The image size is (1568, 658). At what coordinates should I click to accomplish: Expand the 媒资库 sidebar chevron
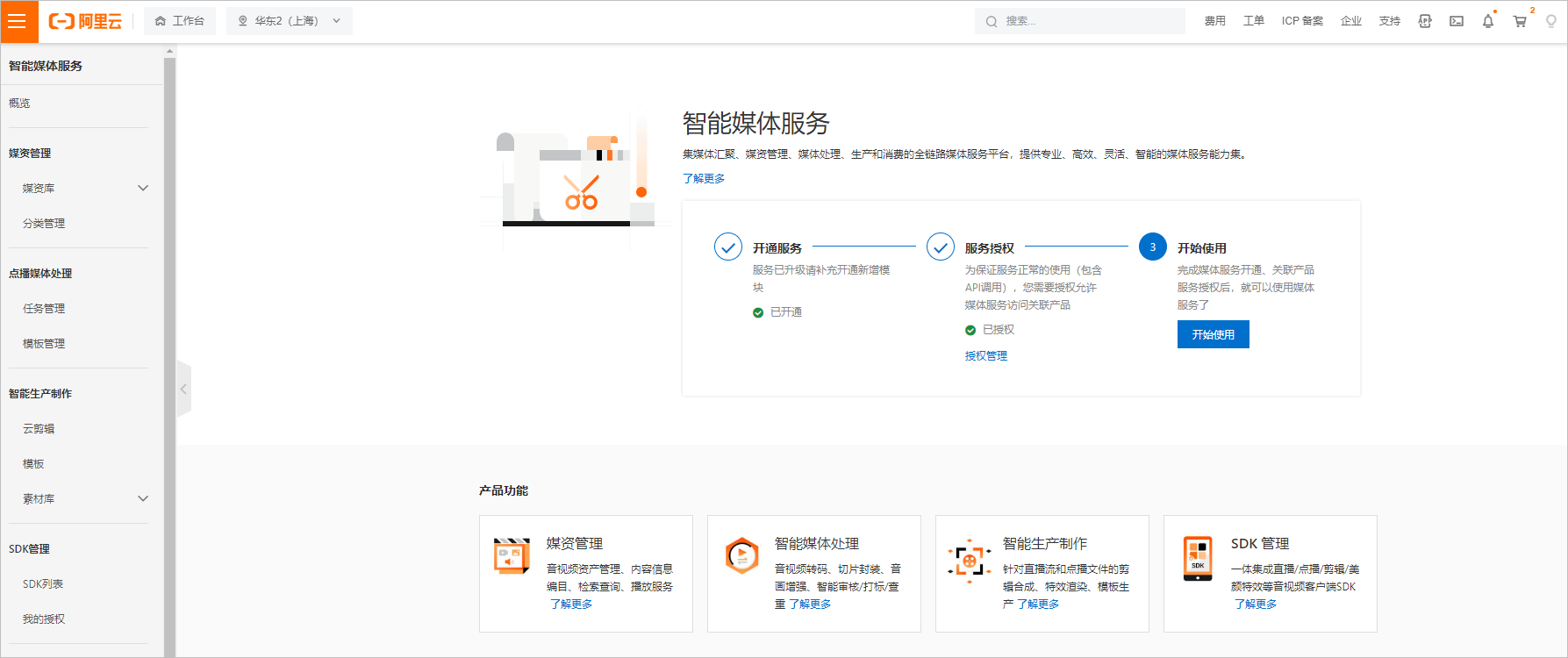pos(143,188)
